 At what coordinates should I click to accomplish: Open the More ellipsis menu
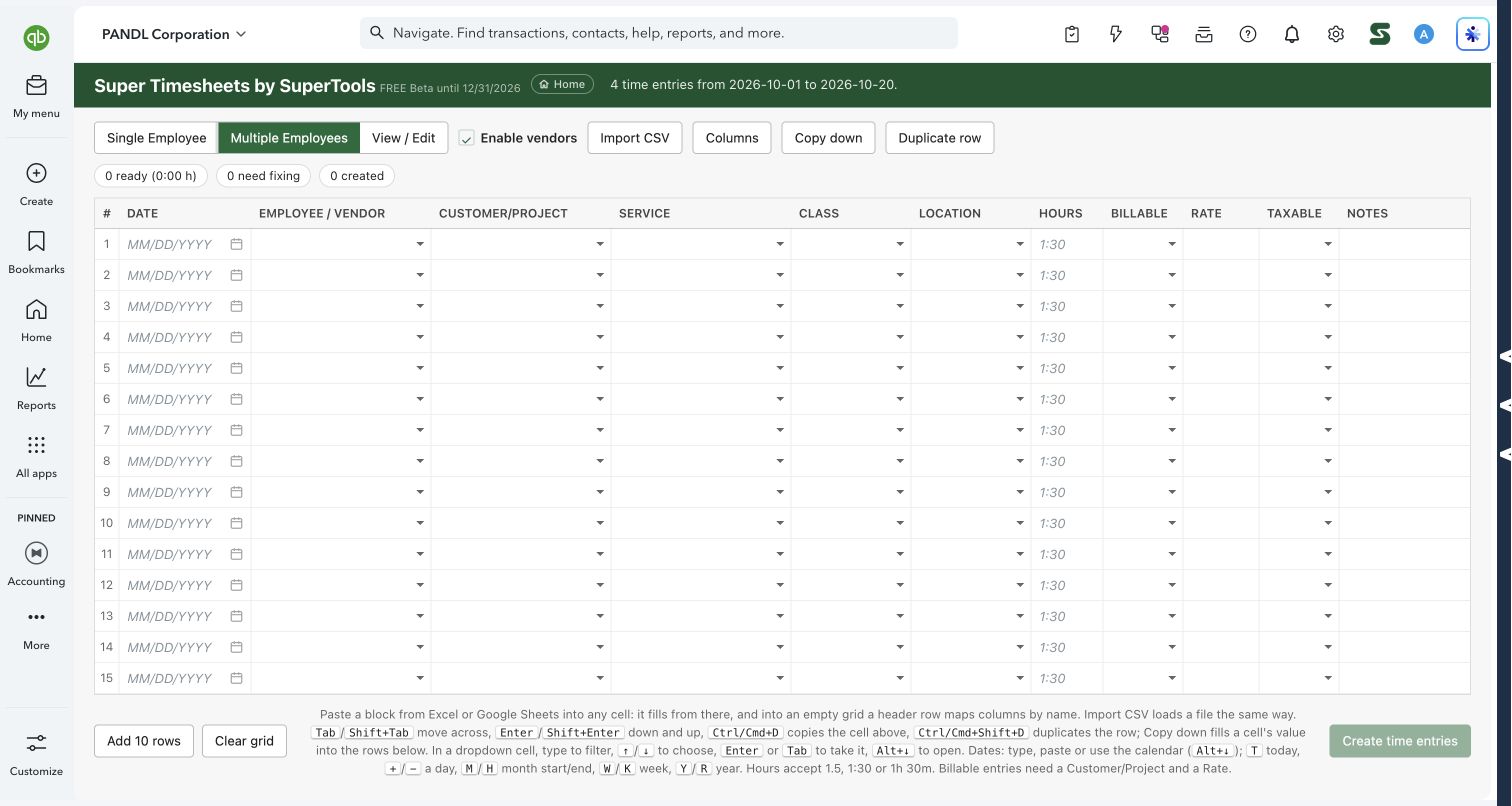pos(36,617)
